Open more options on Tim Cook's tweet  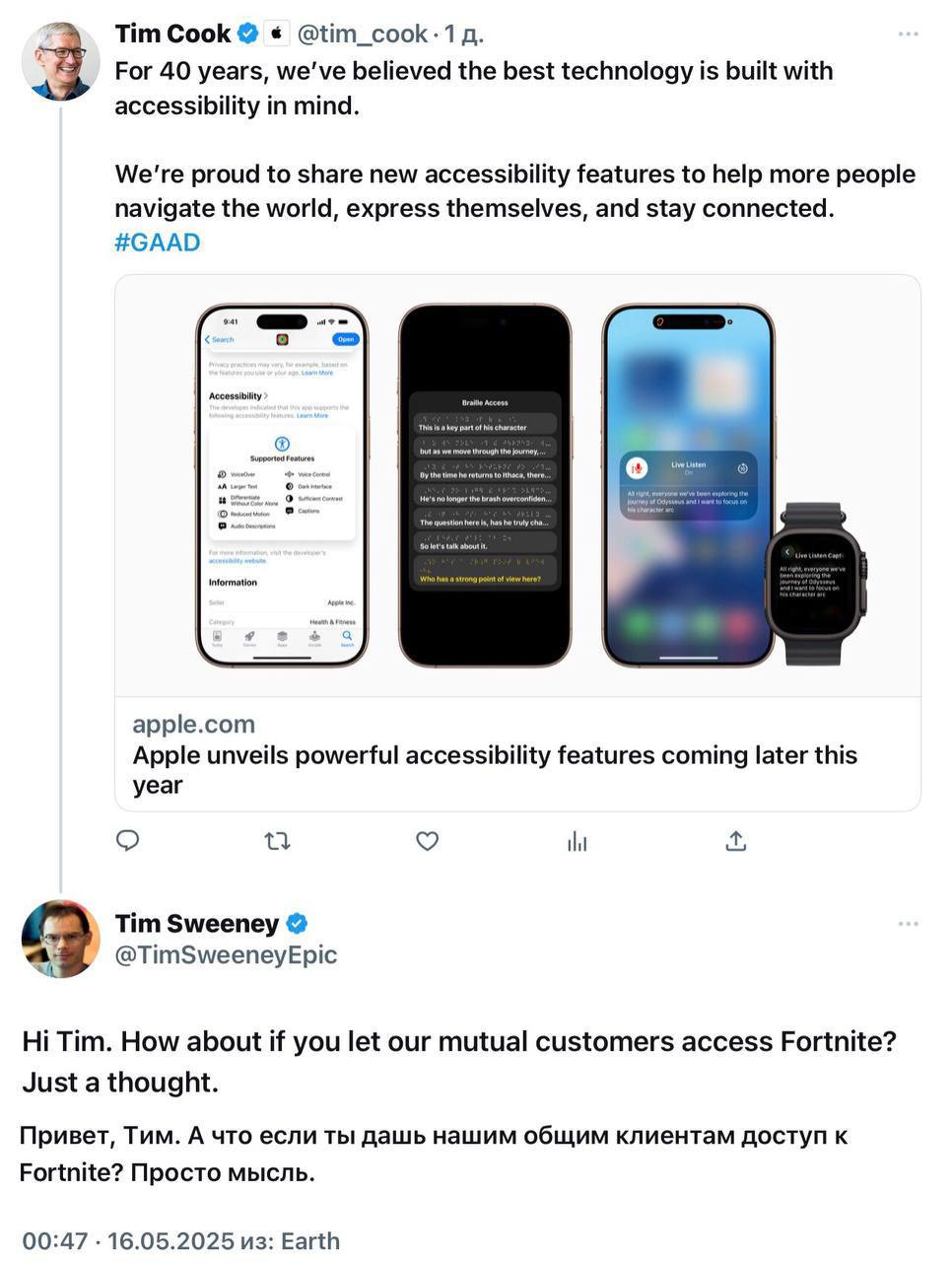coord(908,35)
